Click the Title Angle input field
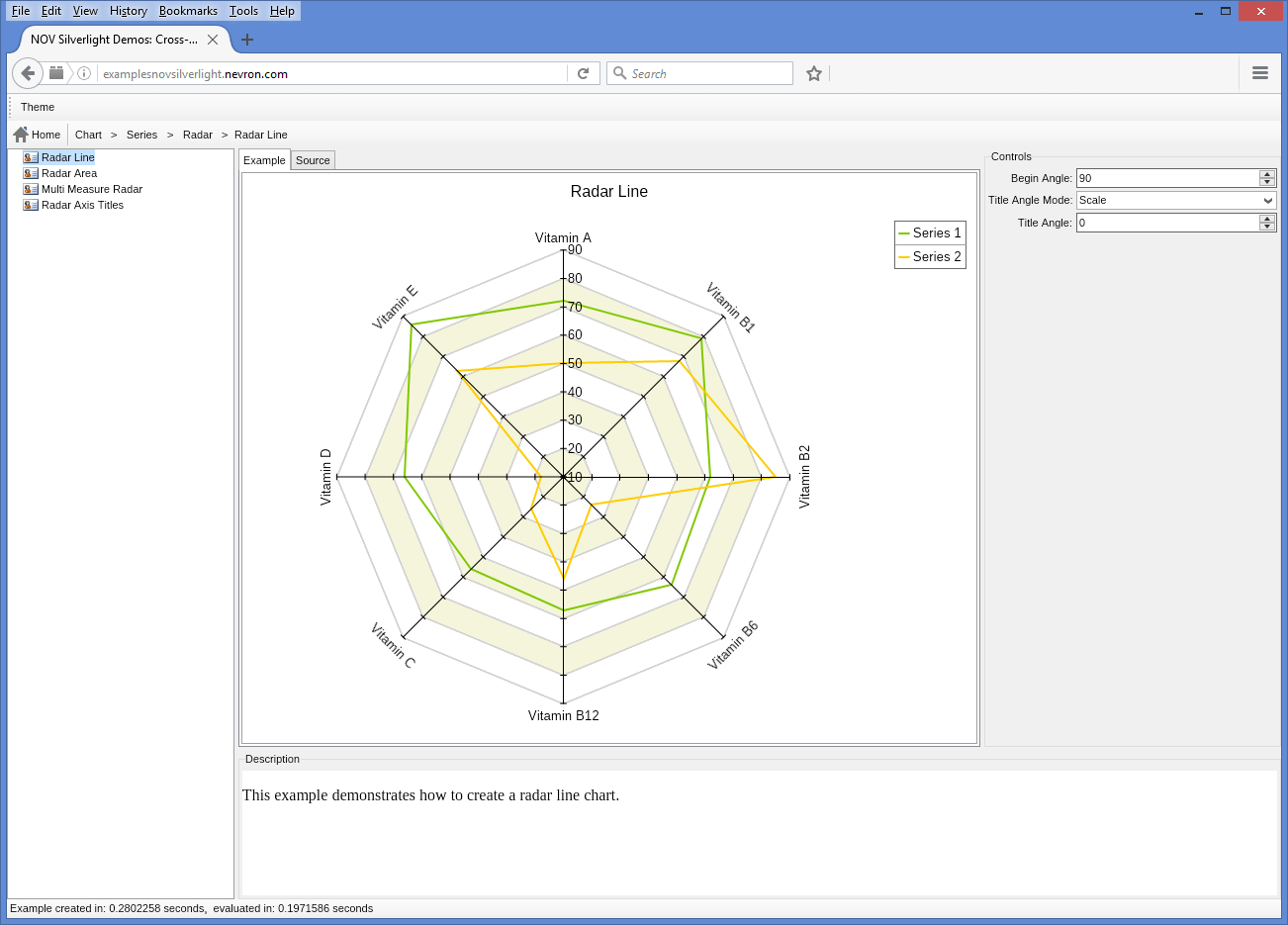Screen dimensions: 1288x925 coord(1167,223)
